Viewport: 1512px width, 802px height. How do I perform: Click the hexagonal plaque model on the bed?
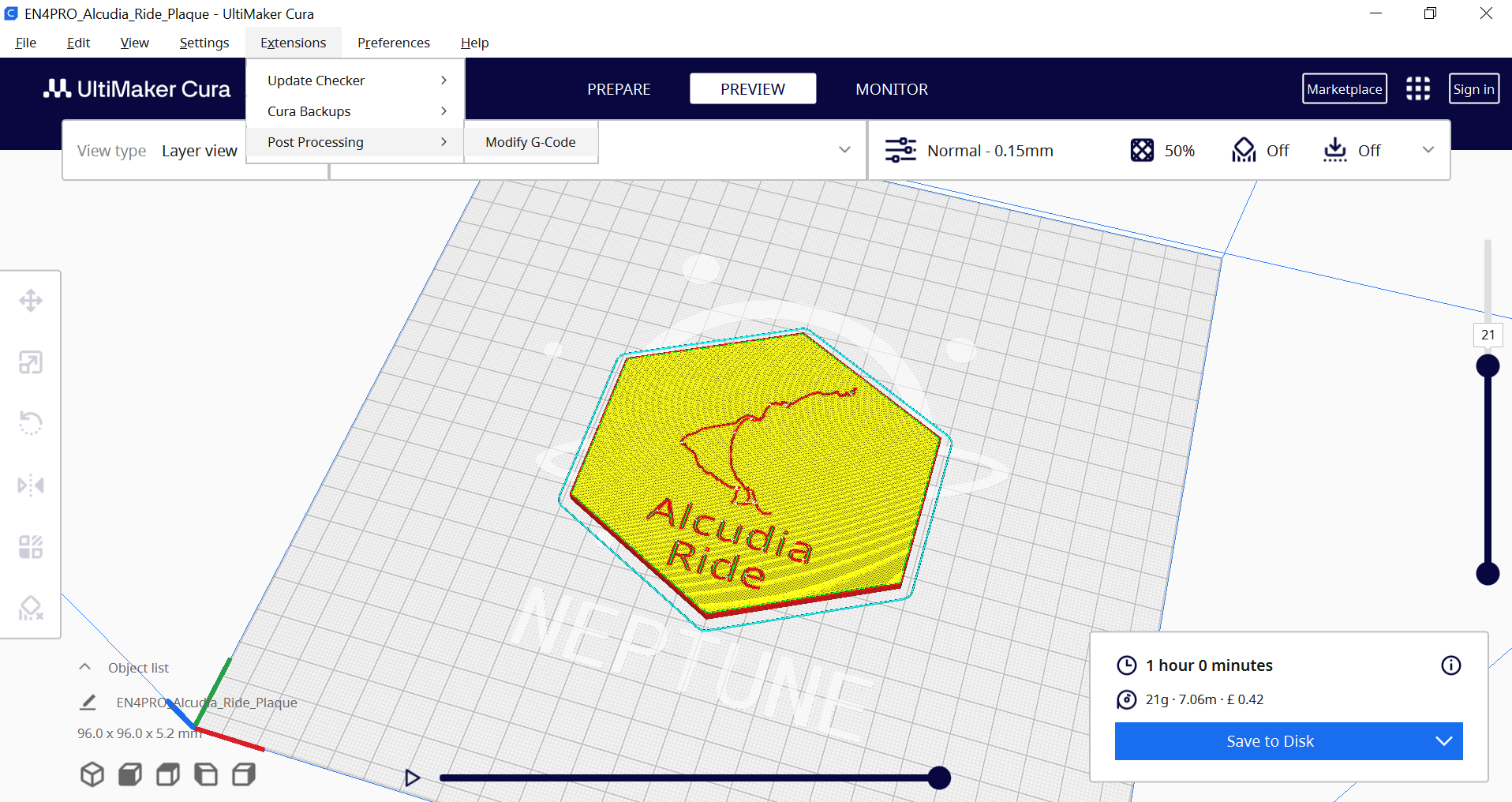(754, 474)
